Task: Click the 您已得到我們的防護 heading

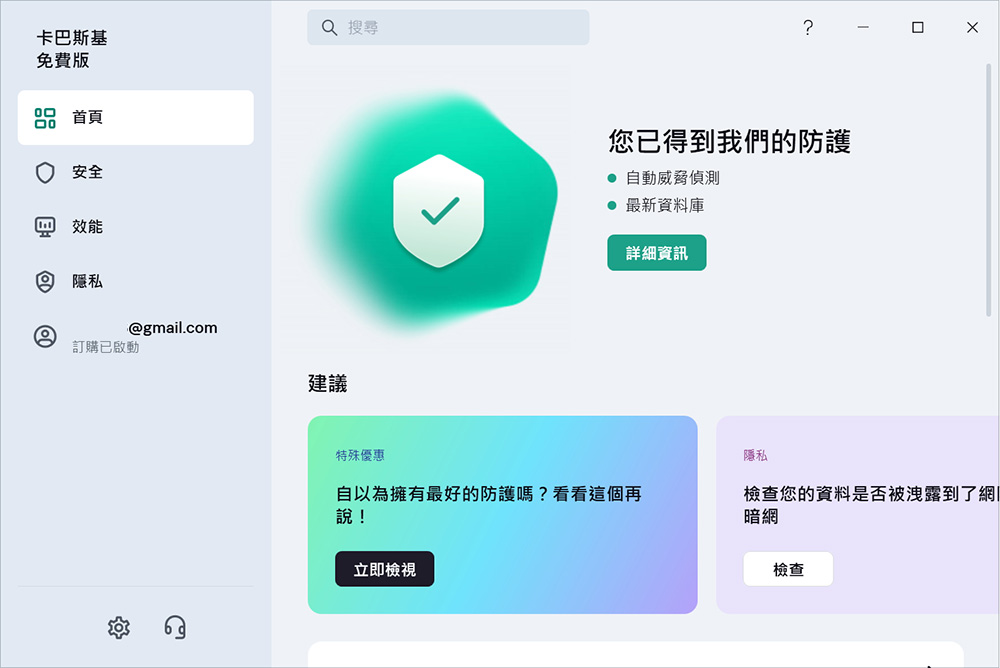Action: click(729, 142)
